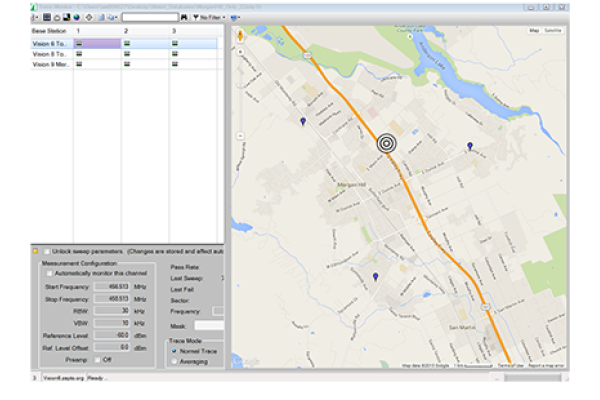Select Vision 9 sector 3 status icon

[174, 64]
